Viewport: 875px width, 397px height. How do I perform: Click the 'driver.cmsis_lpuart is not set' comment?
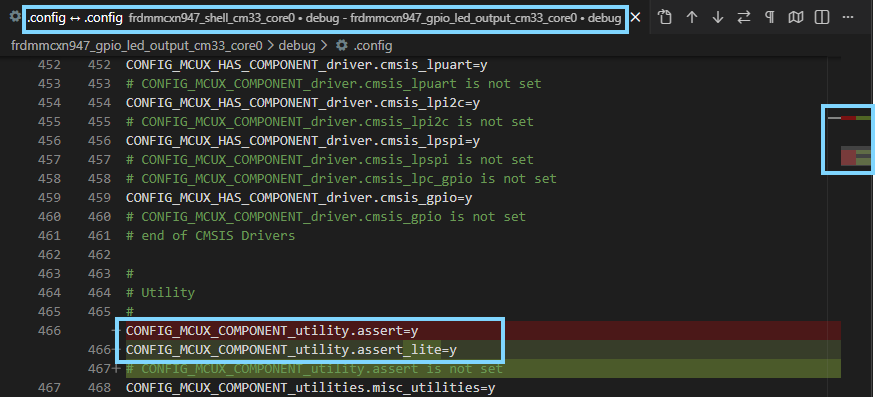(334, 84)
